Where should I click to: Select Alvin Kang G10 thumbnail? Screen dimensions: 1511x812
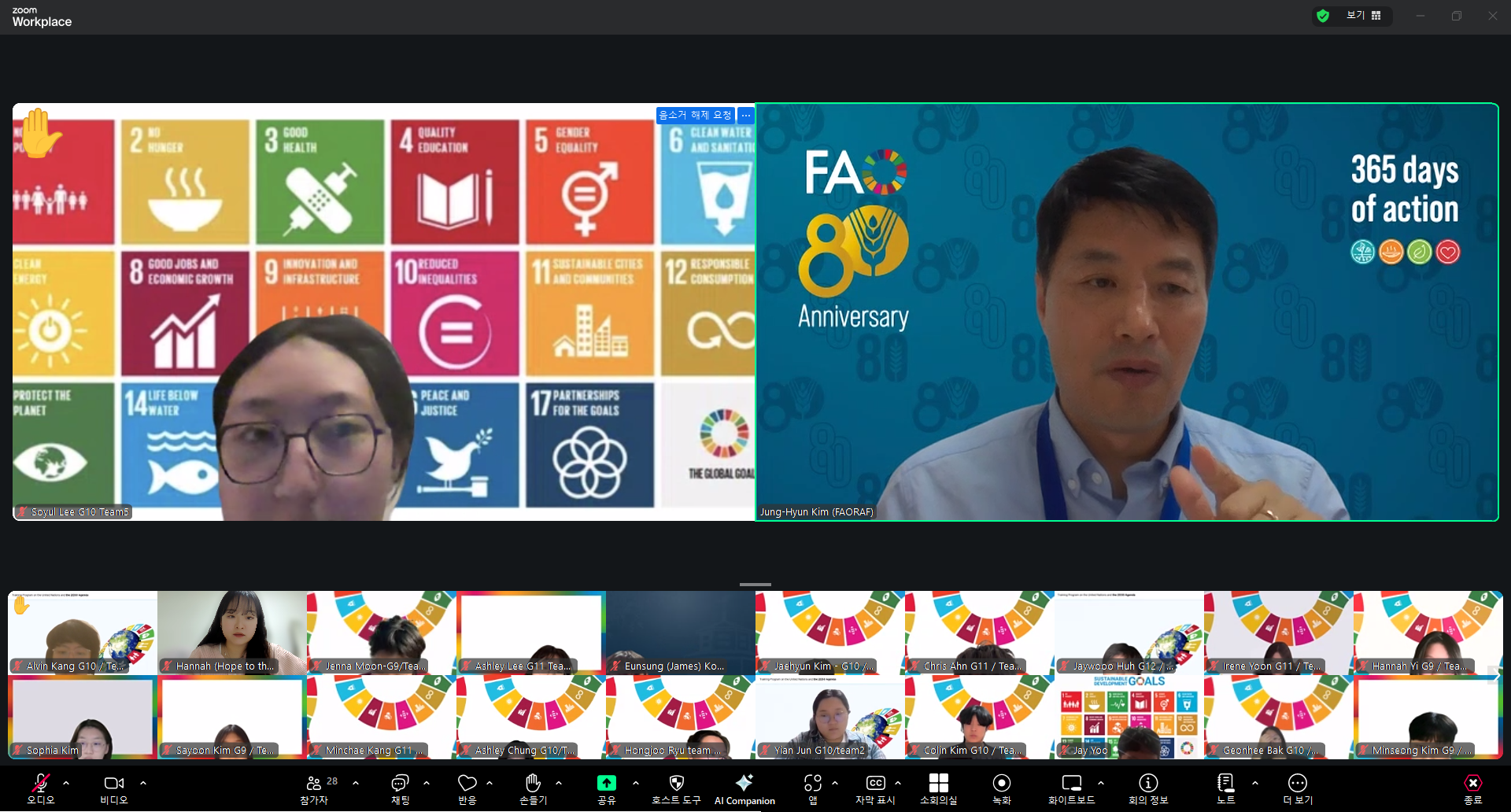click(x=83, y=633)
